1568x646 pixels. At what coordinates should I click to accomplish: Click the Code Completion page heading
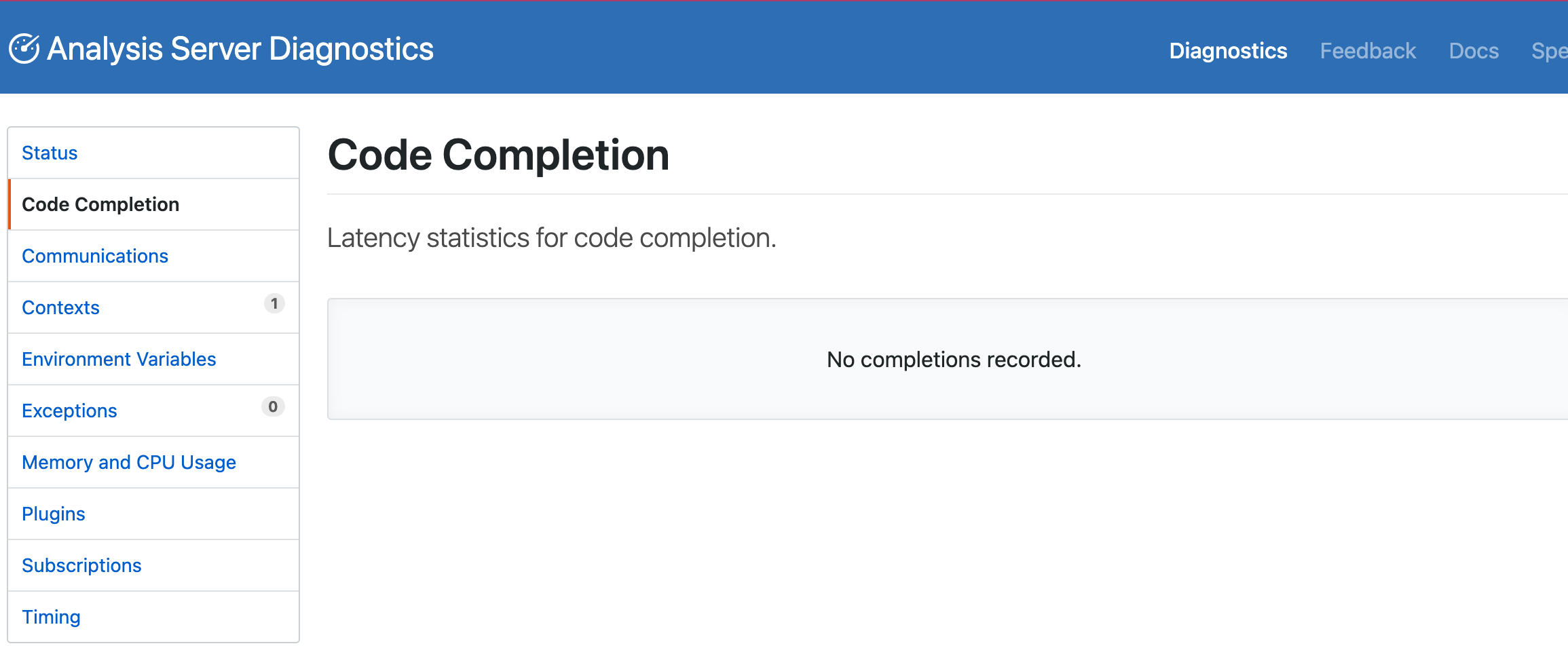click(498, 155)
